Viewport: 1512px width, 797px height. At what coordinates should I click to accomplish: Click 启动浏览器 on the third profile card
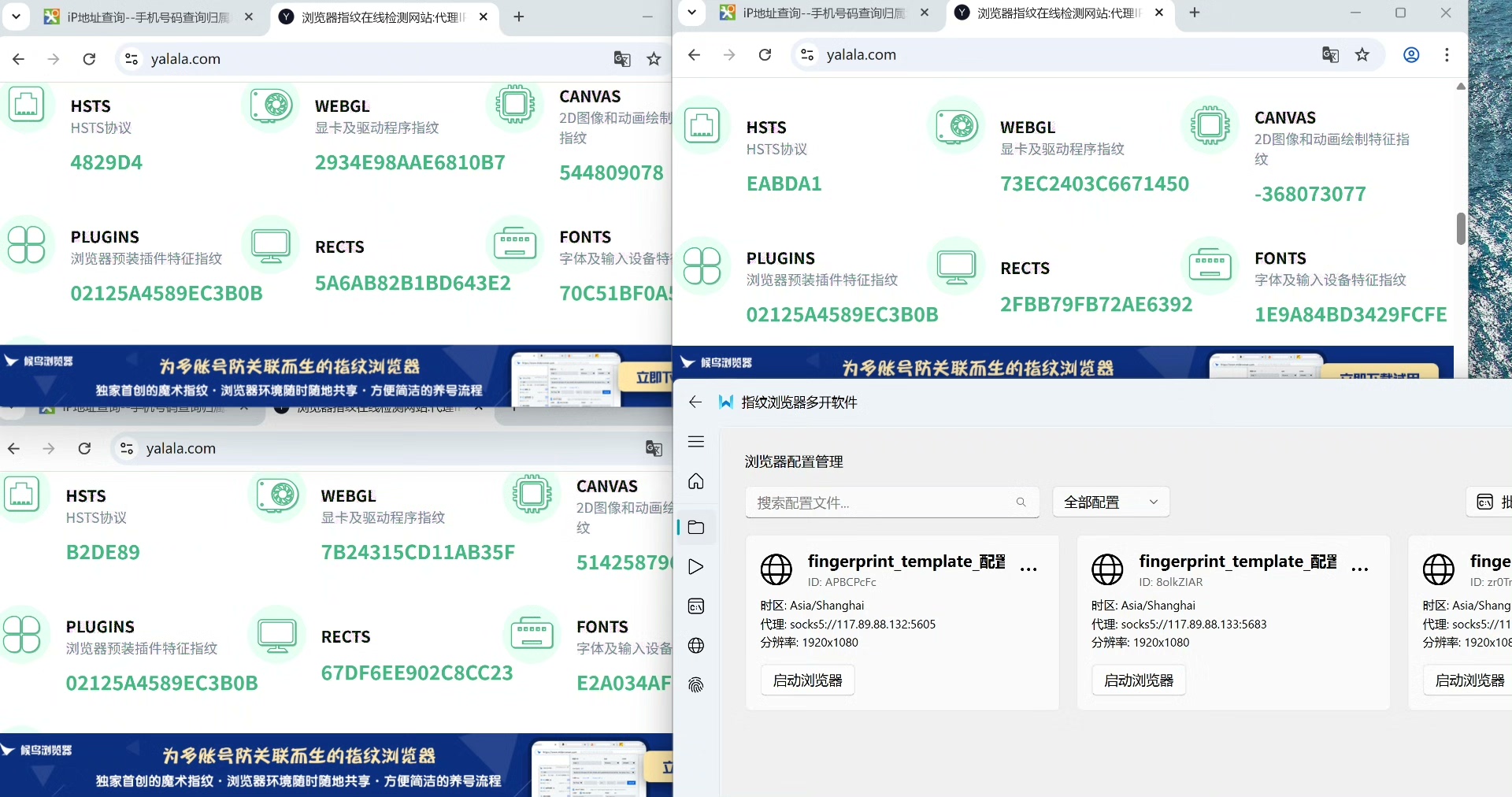(x=1469, y=680)
